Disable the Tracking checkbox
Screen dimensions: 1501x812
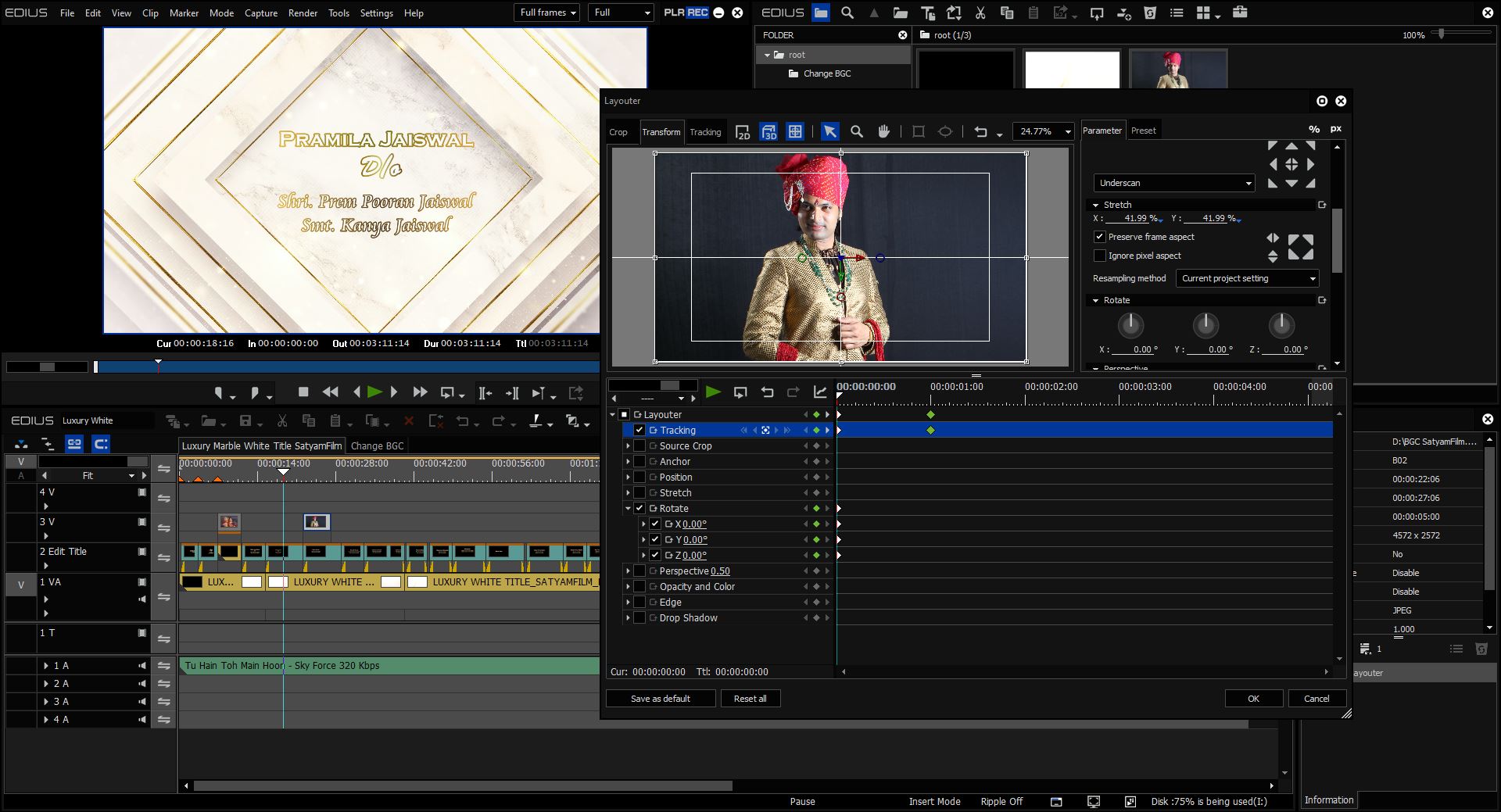coord(639,431)
